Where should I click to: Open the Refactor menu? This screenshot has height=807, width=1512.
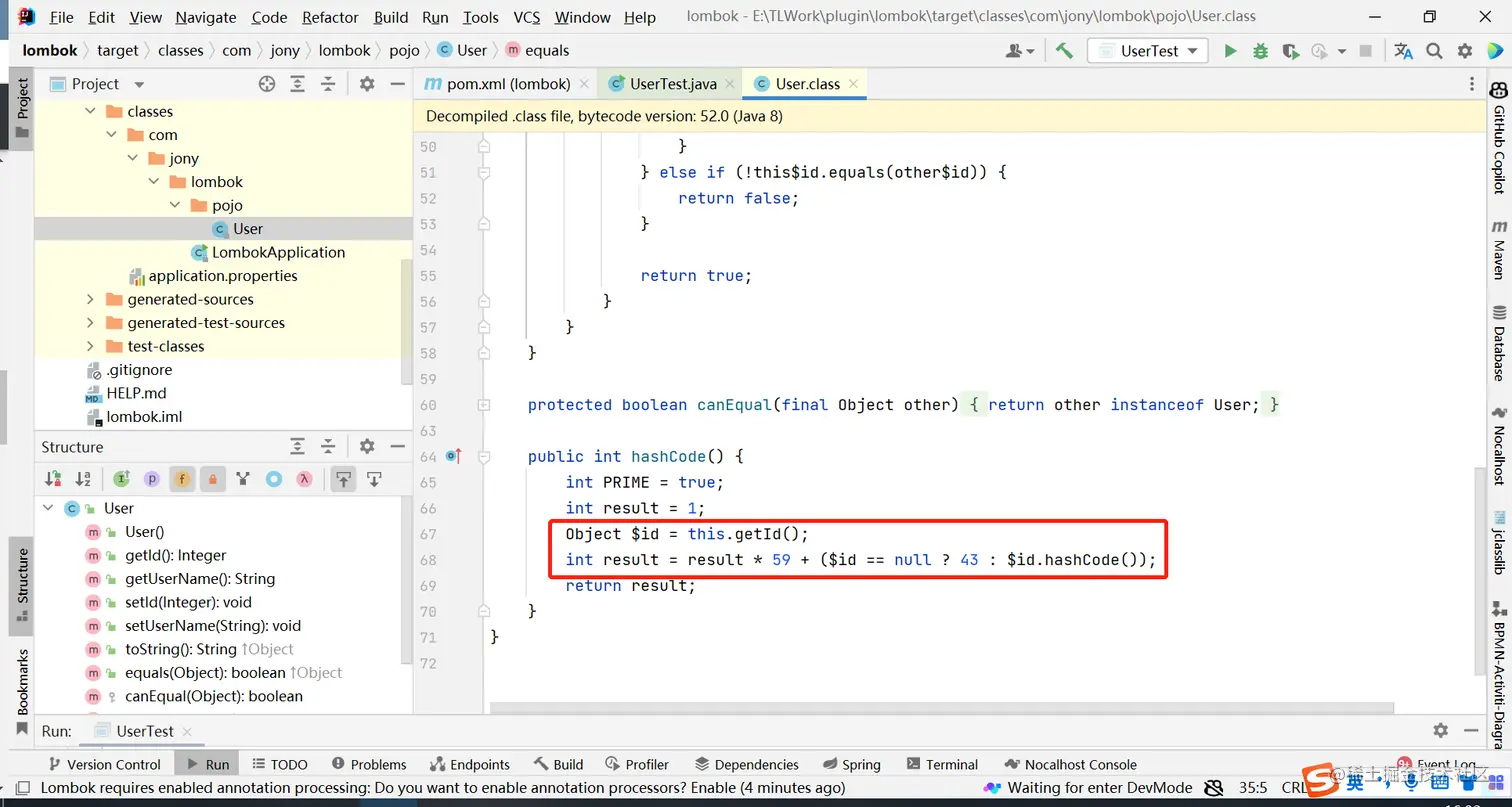(x=330, y=17)
